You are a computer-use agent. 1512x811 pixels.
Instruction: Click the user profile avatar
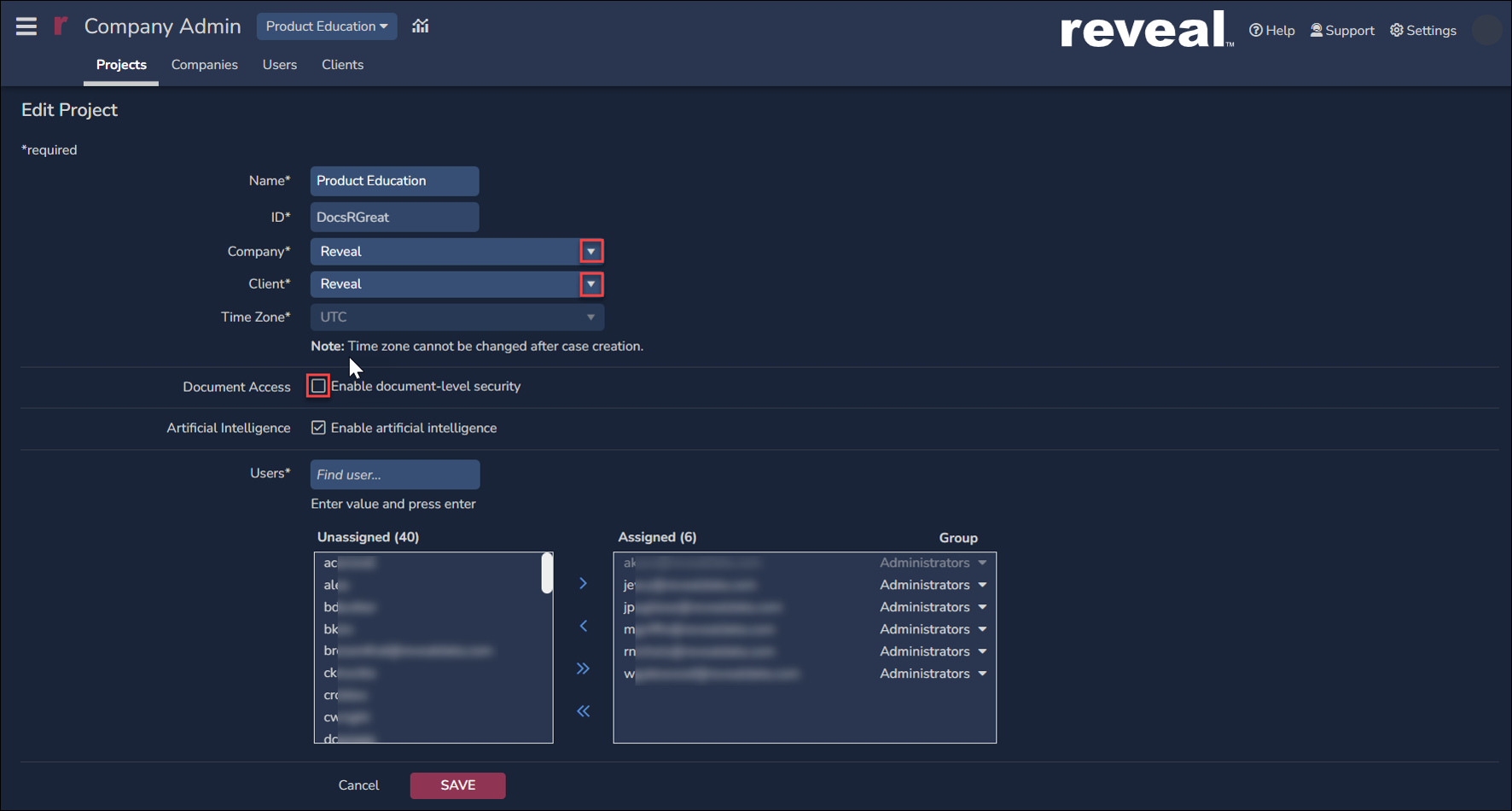[x=1487, y=30]
